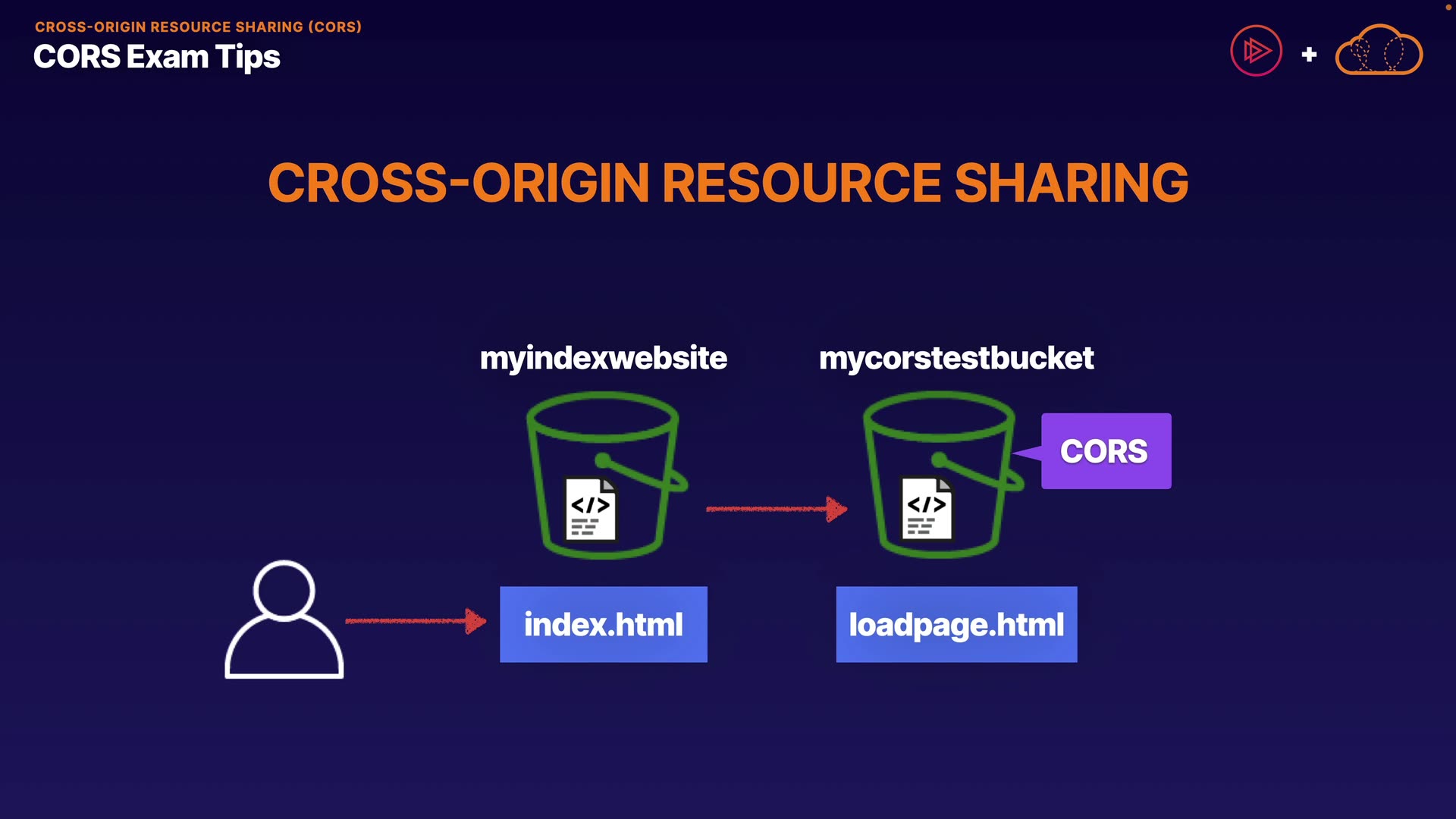Screen dimensions: 1456x819
Task: Click the small orange section label at top left
Action: point(198,27)
